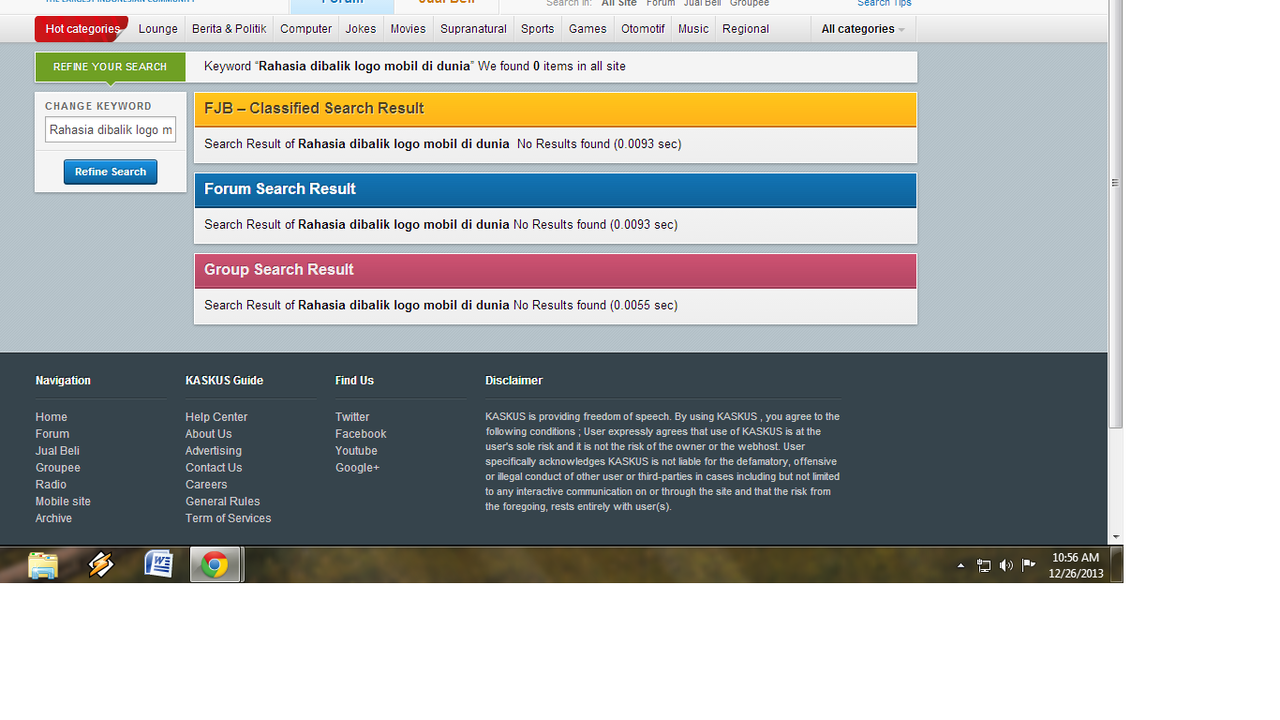Click the Group Search Result header
Image resolution: width=1280 pixels, height=720 pixels.
tap(555, 270)
